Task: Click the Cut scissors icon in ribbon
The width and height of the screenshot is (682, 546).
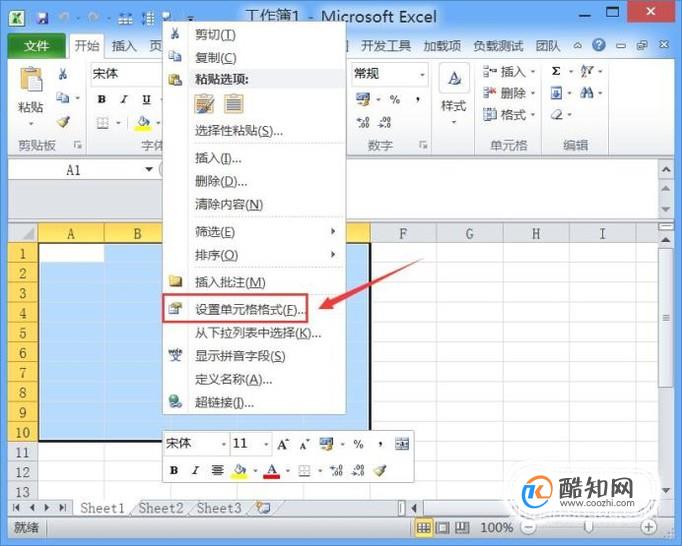Action: [x=63, y=74]
